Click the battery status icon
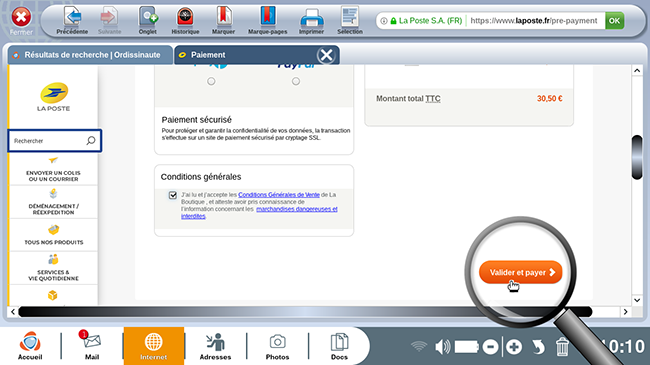The width and height of the screenshot is (650, 365). pos(467,347)
